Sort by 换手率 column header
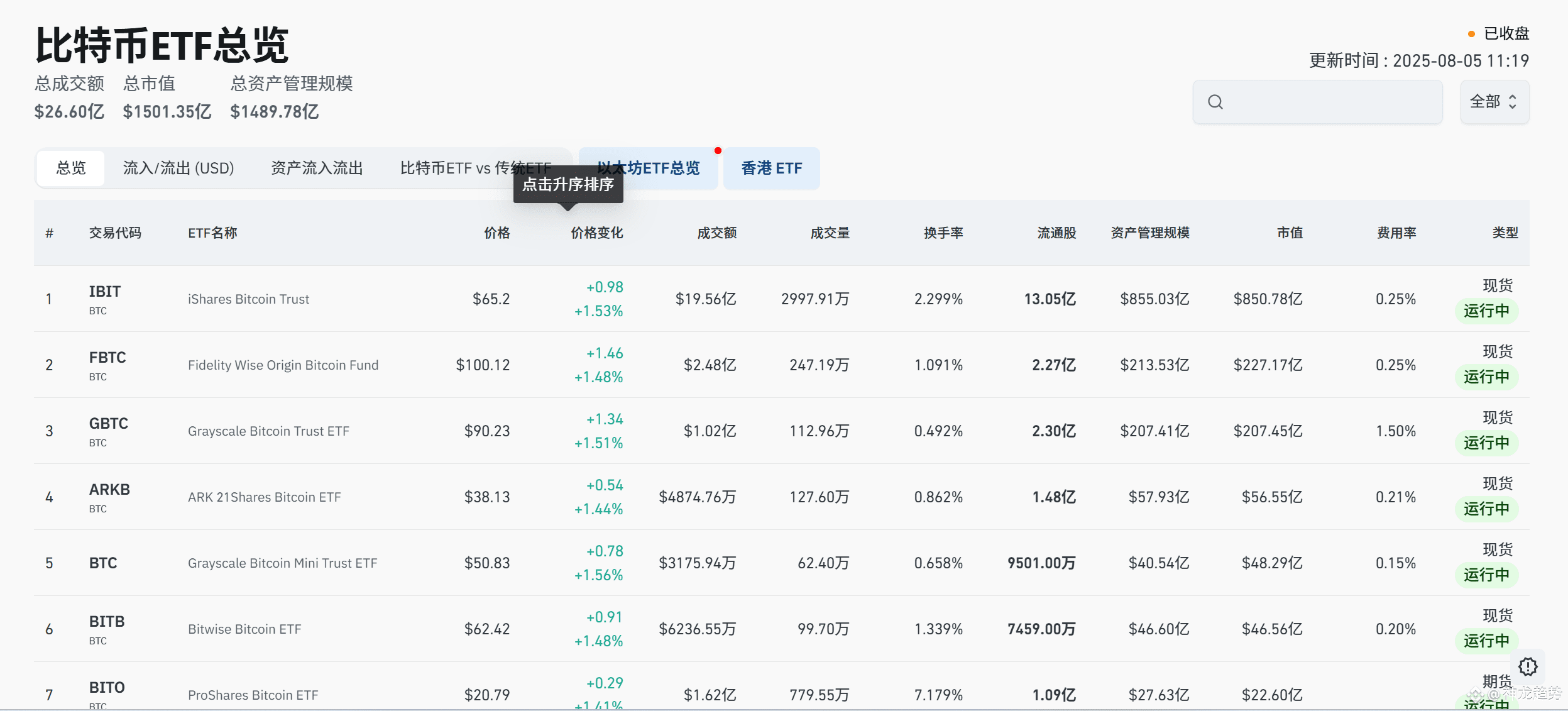 (943, 233)
